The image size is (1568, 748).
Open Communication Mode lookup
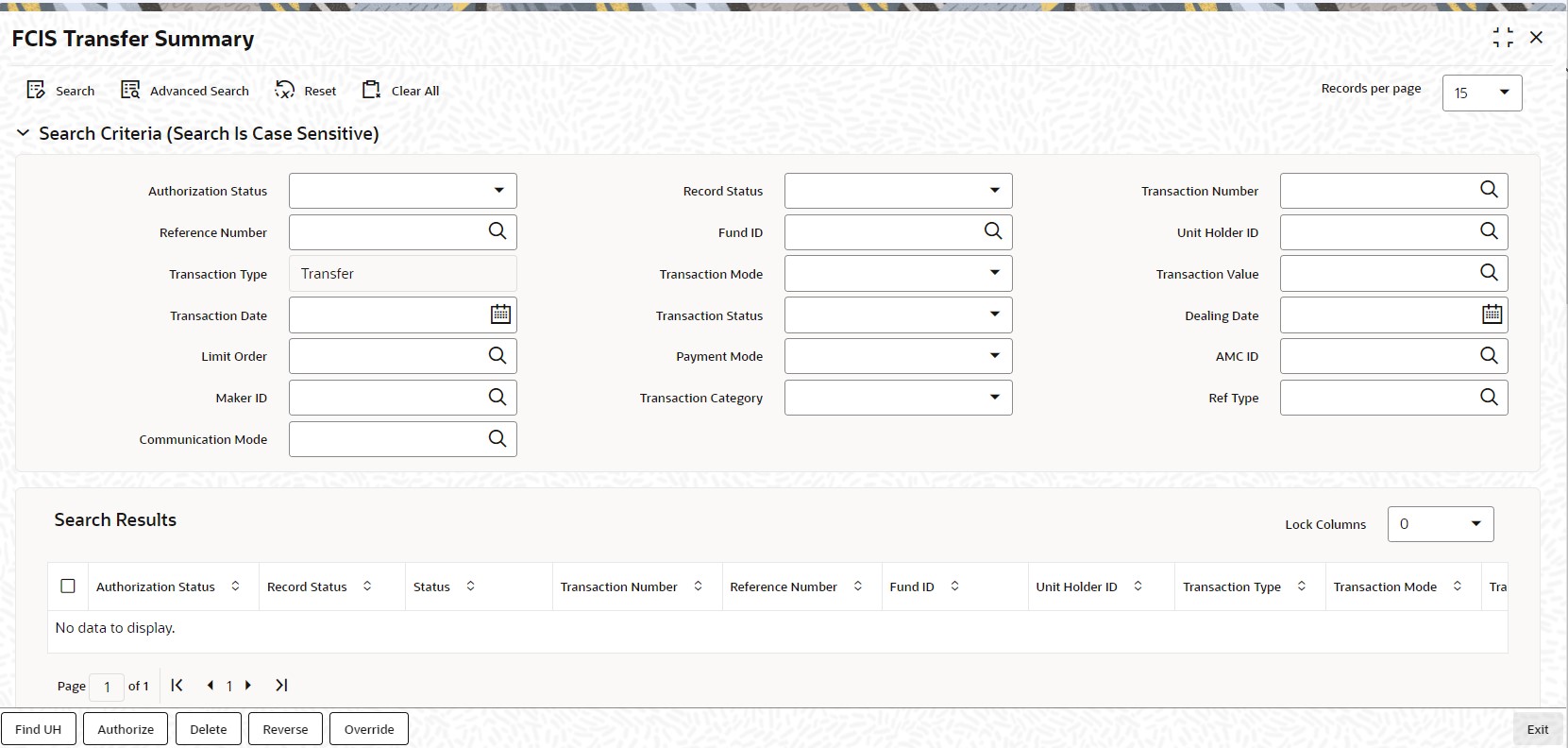(x=497, y=439)
